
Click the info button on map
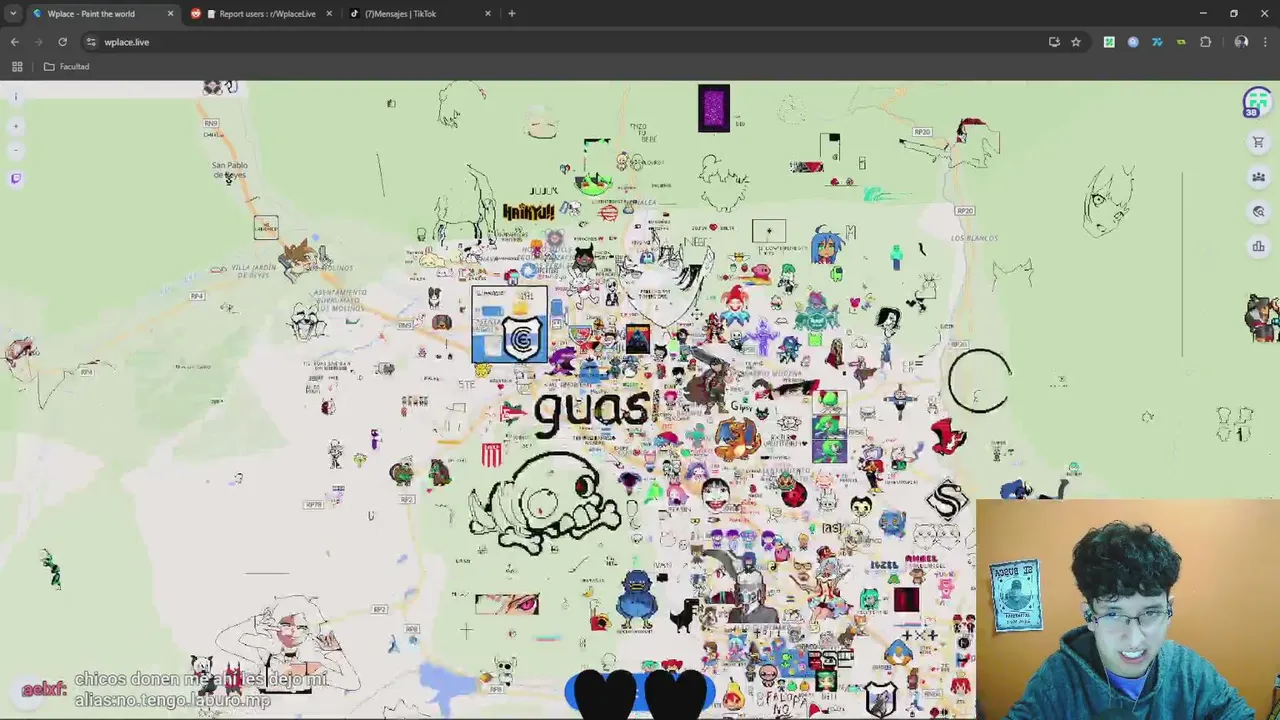15,96
